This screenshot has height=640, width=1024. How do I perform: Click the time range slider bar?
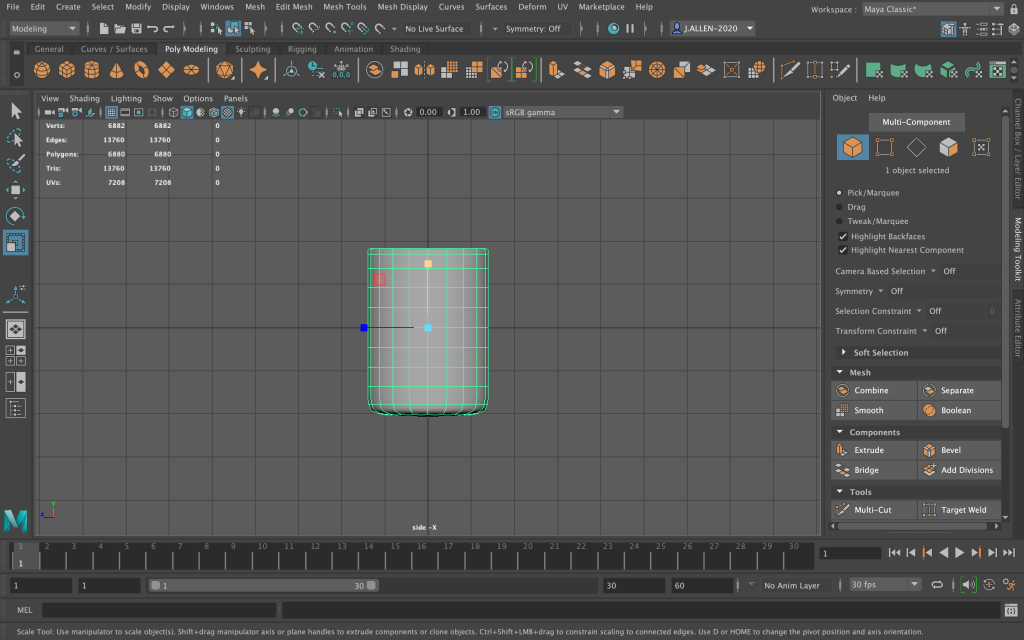(x=263, y=585)
